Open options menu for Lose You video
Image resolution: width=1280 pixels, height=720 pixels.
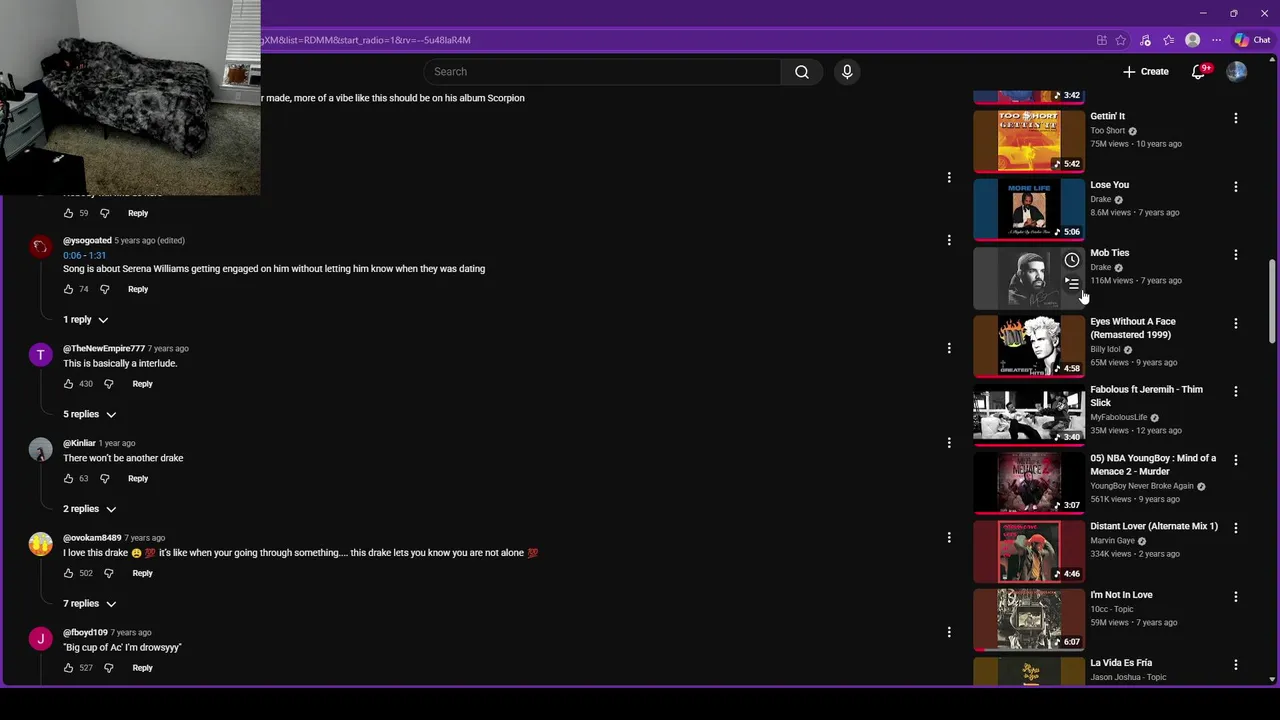pyautogui.click(x=1235, y=187)
